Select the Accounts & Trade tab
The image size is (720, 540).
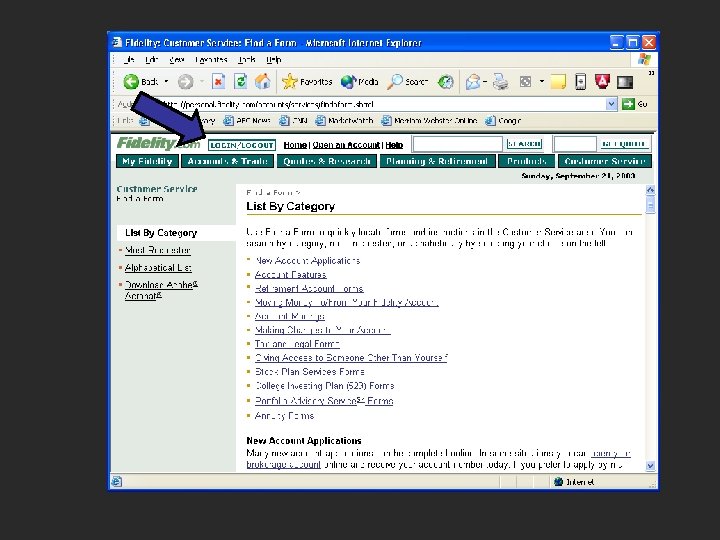(x=227, y=161)
